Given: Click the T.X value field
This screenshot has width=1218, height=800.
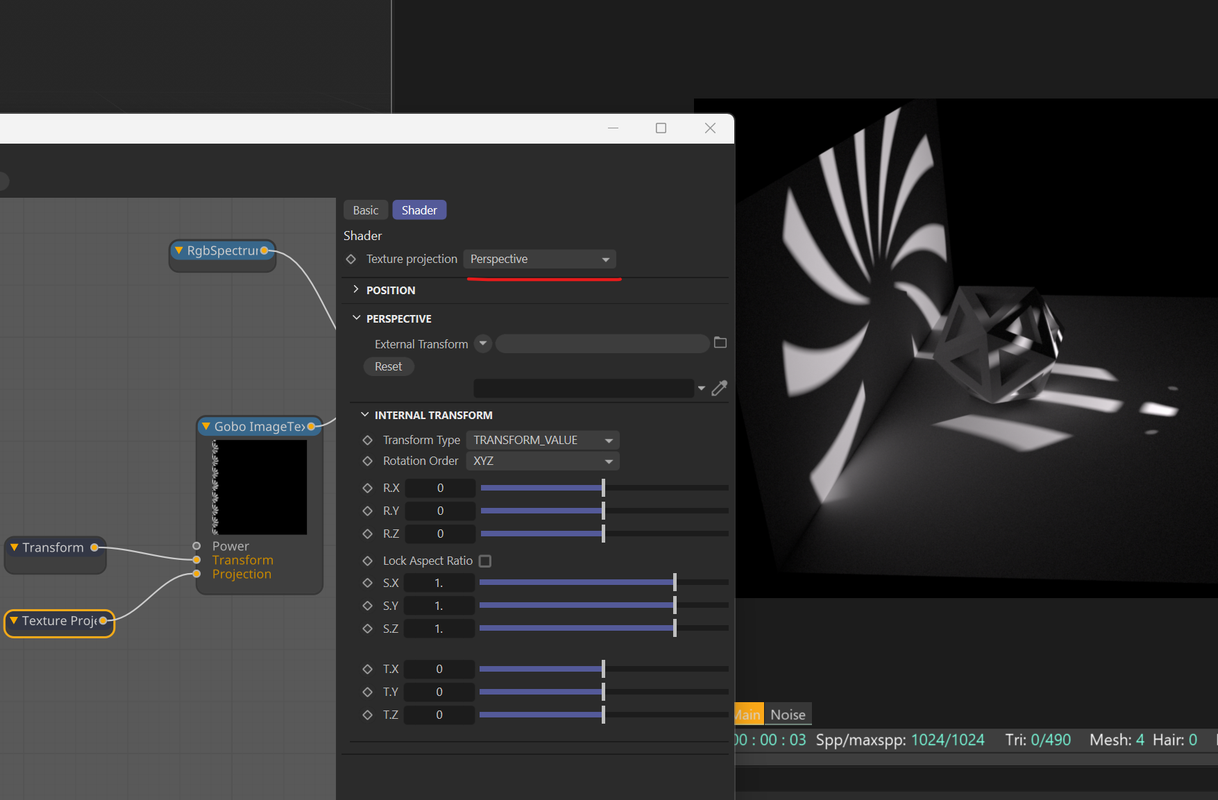Looking at the screenshot, I should point(440,669).
